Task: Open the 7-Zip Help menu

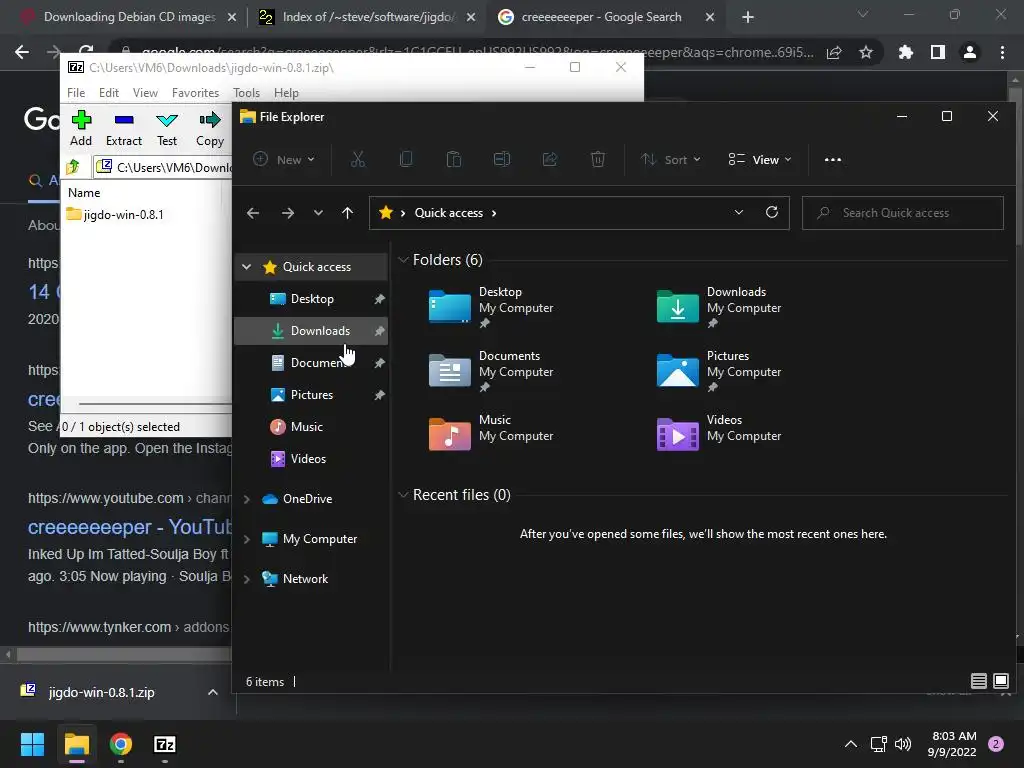Action: [x=286, y=93]
